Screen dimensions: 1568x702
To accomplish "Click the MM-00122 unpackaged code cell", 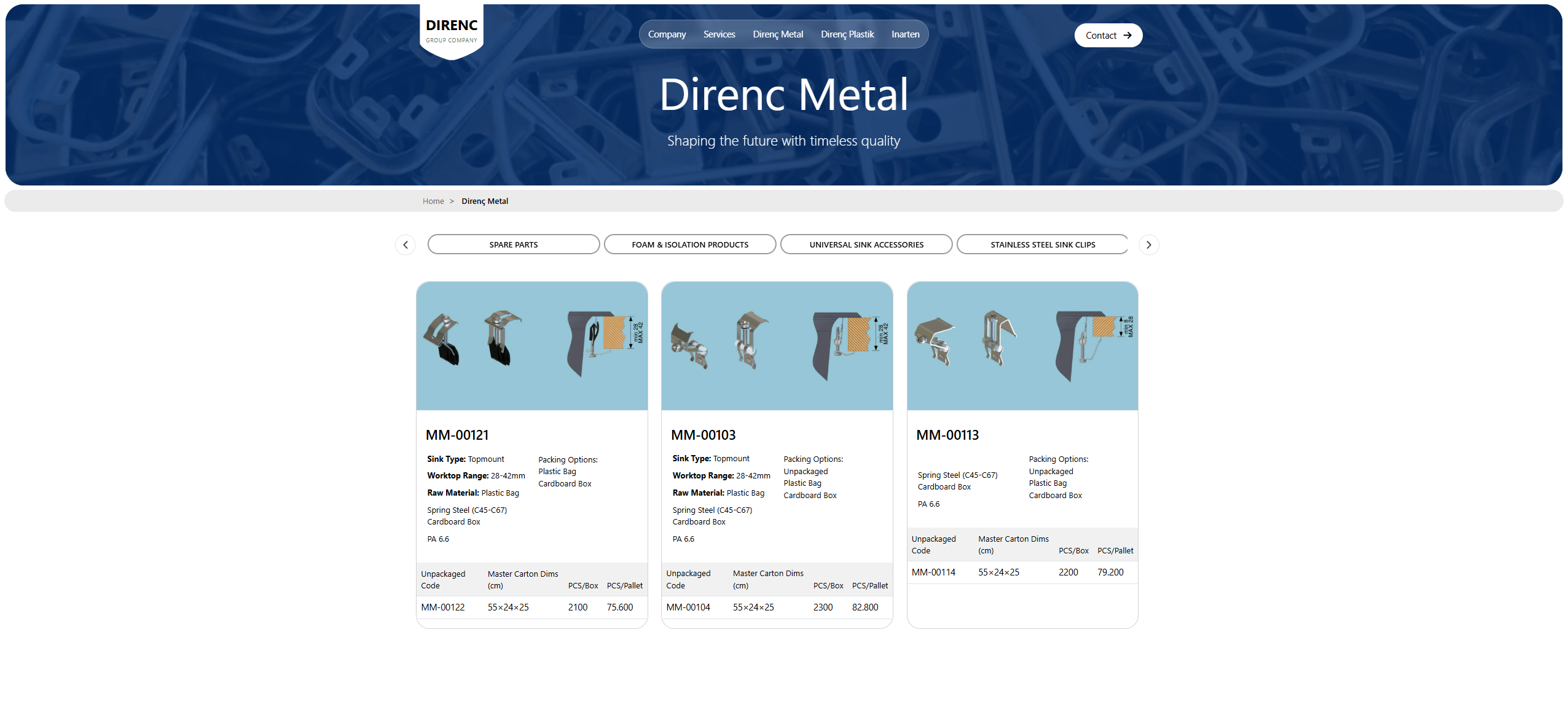I will [x=443, y=607].
